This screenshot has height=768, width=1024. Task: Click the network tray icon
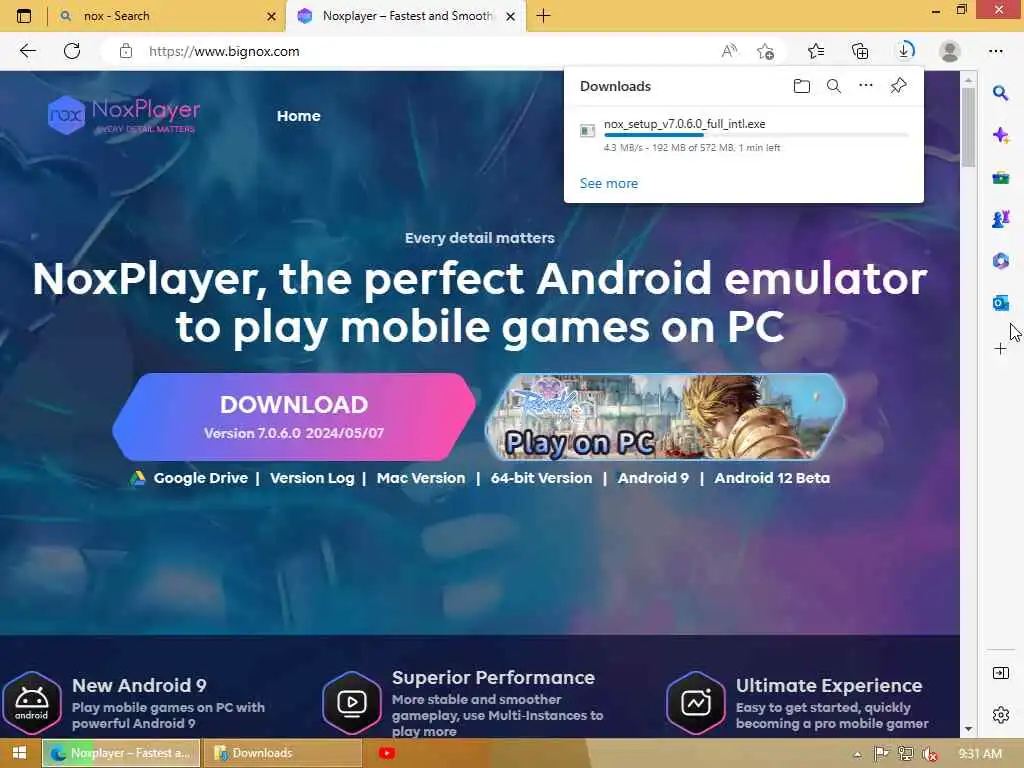[905, 754]
